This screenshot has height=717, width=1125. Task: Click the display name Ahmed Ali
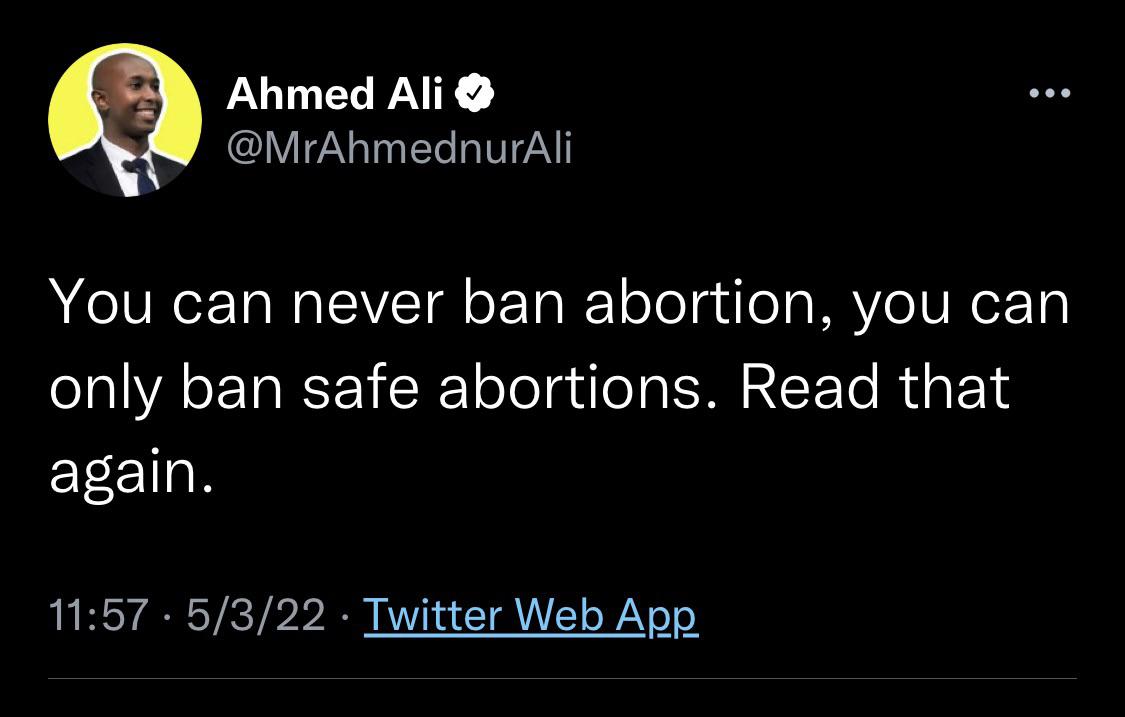335,93
